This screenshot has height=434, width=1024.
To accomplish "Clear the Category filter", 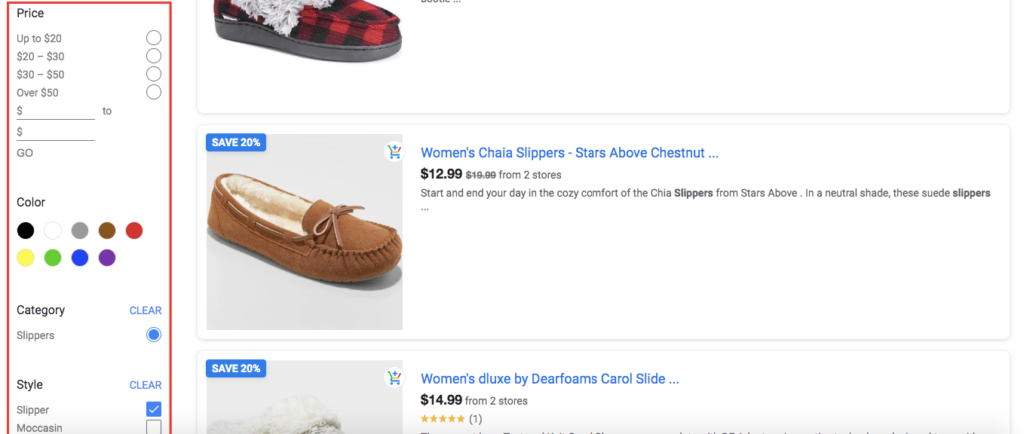I will (145, 311).
